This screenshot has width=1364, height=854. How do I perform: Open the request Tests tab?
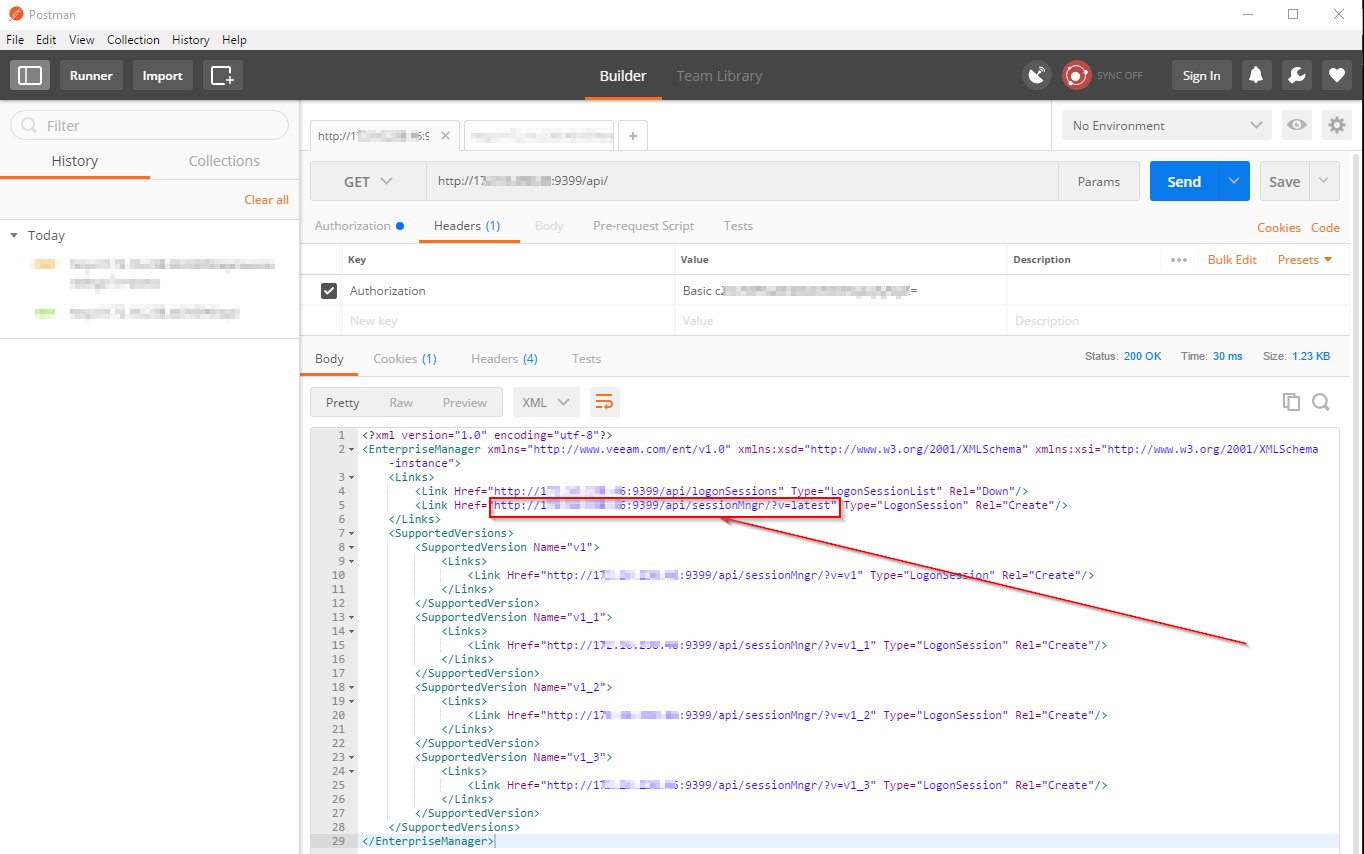[738, 226]
